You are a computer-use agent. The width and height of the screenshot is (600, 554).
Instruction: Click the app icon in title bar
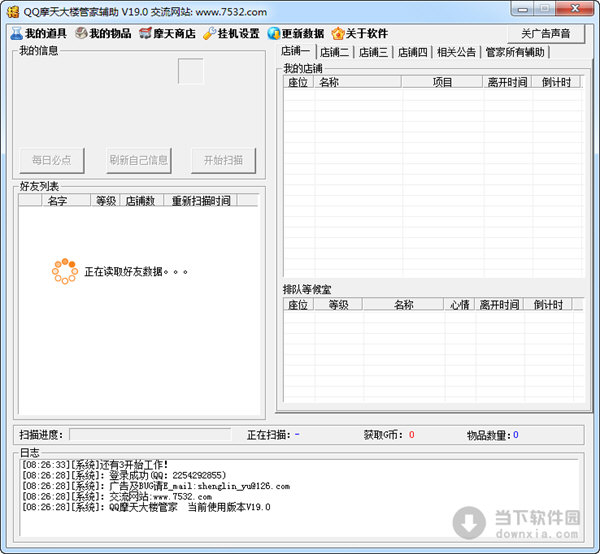tap(13, 12)
